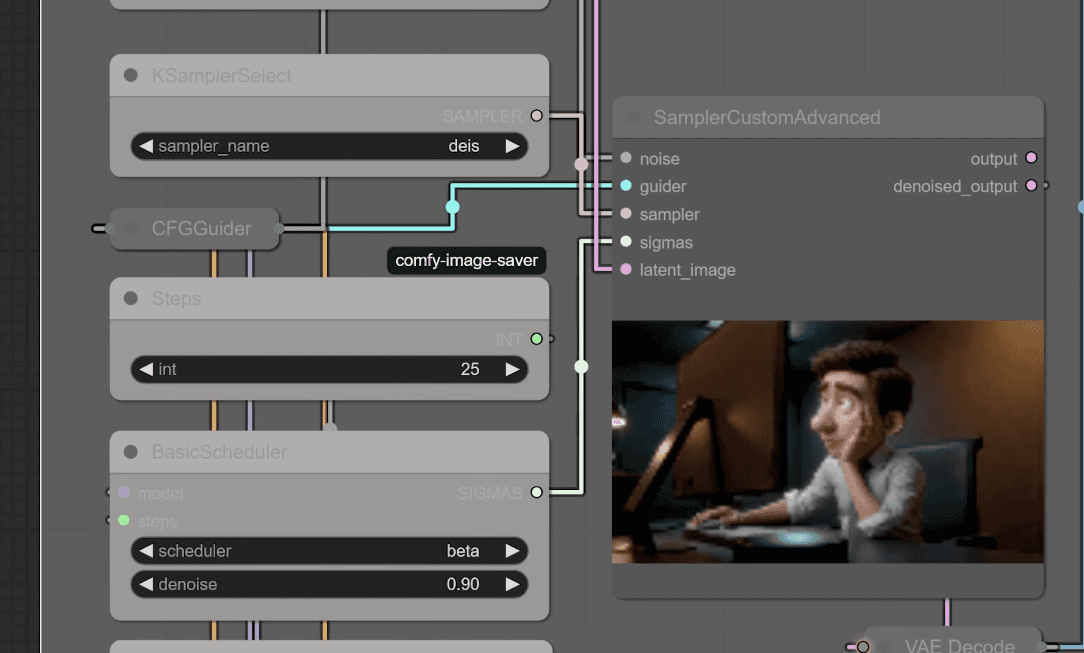Select the BasicScheduler node title
Screen dimensions: 1084x653
(219, 452)
